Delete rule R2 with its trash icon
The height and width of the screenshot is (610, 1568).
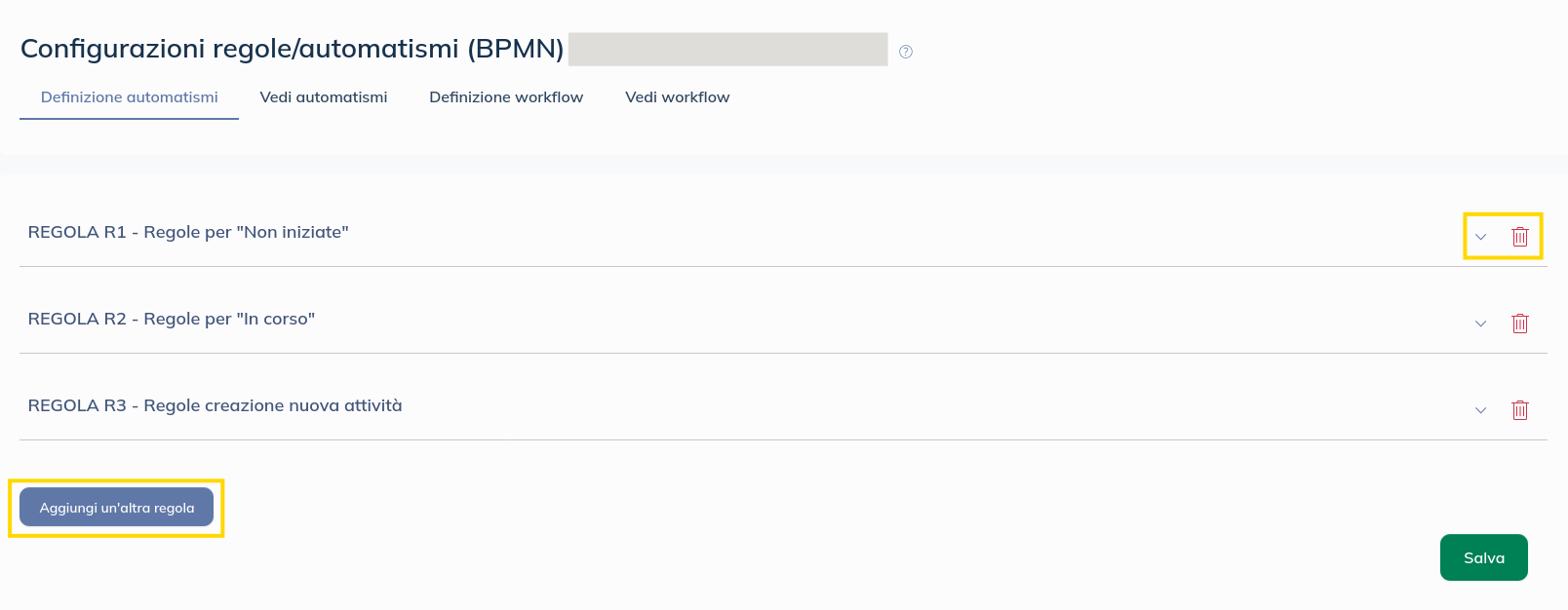tap(1519, 324)
